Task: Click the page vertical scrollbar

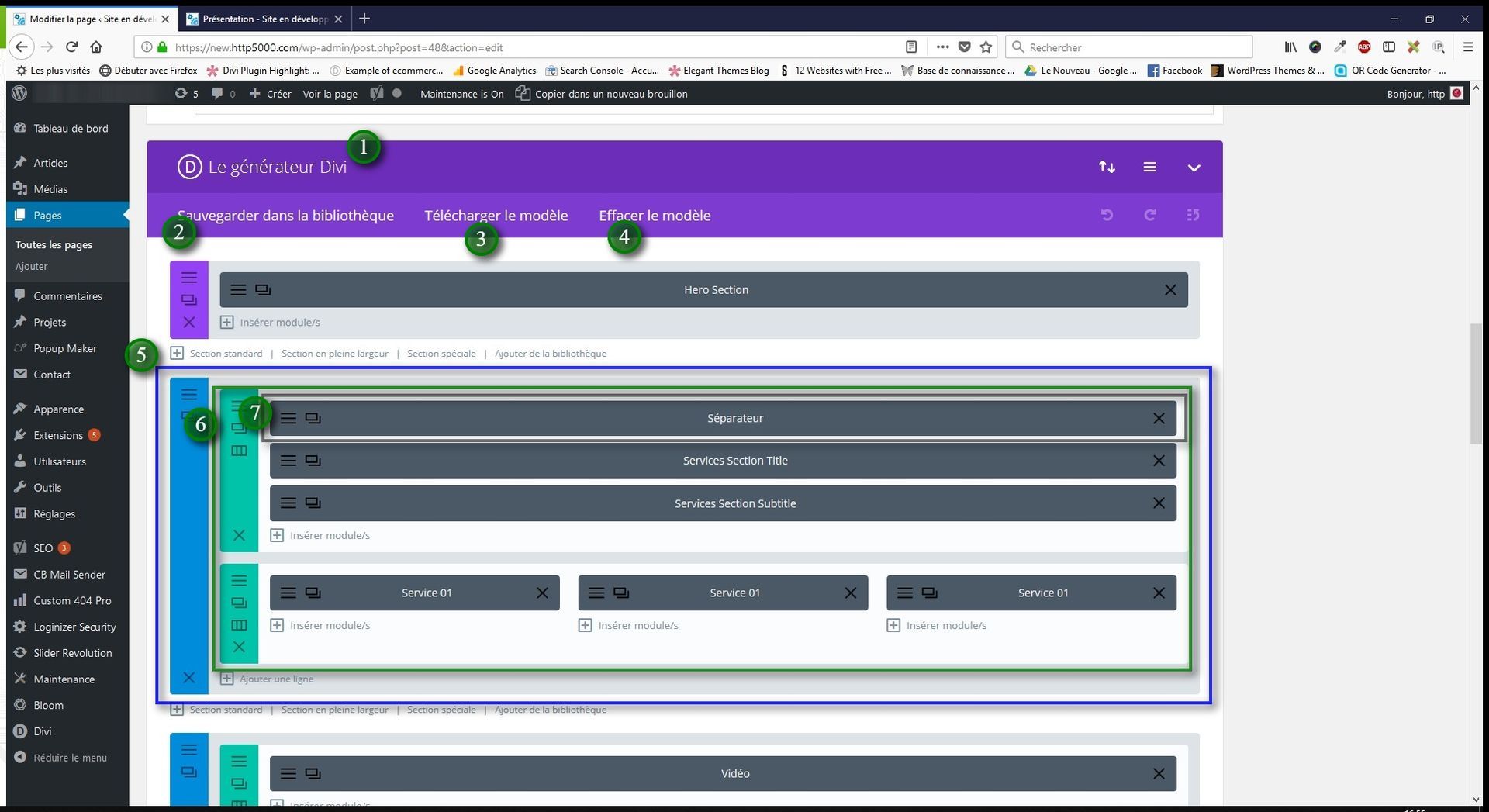Action: [x=1475, y=384]
